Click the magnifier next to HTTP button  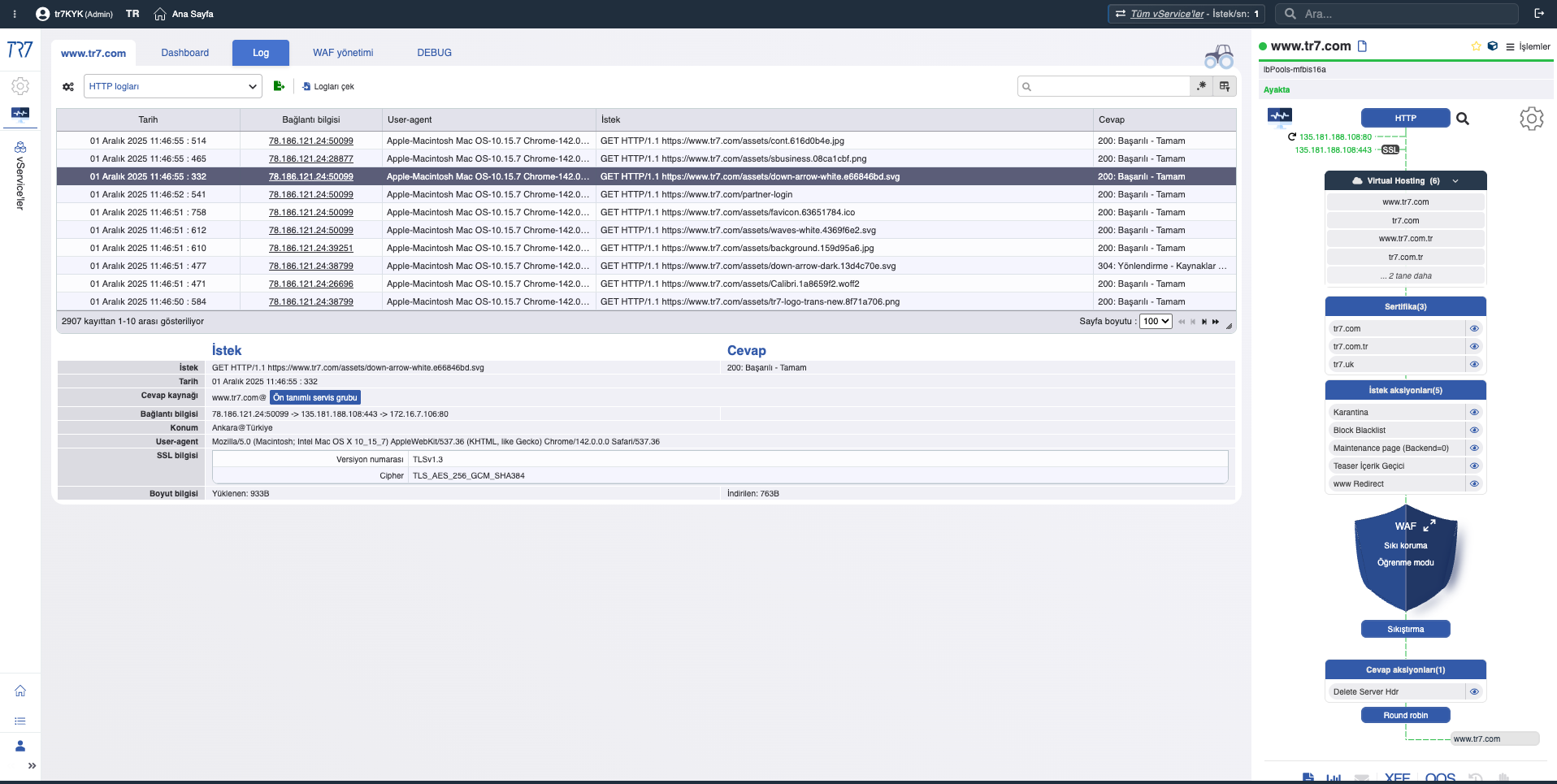point(1463,119)
